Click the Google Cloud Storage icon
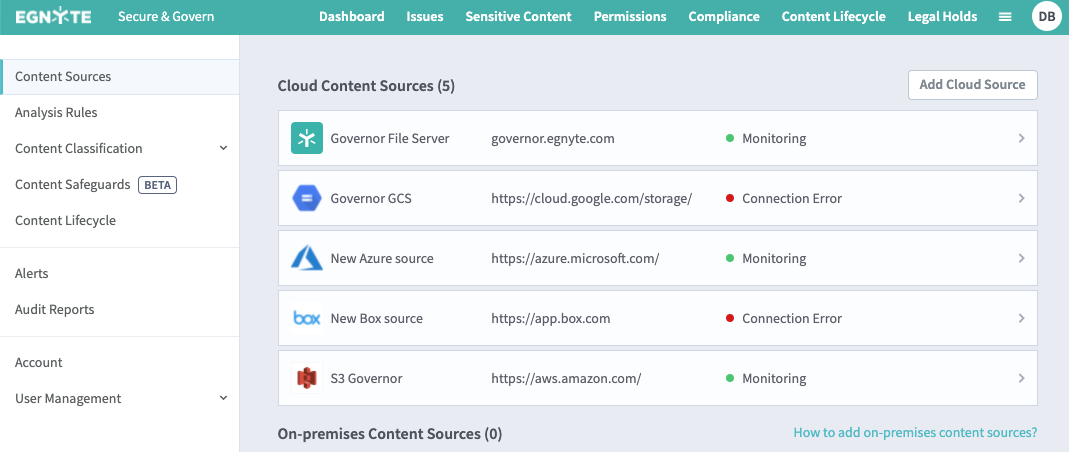Image resolution: width=1069 pixels, height=452 pixels. (x=306, y=198)
